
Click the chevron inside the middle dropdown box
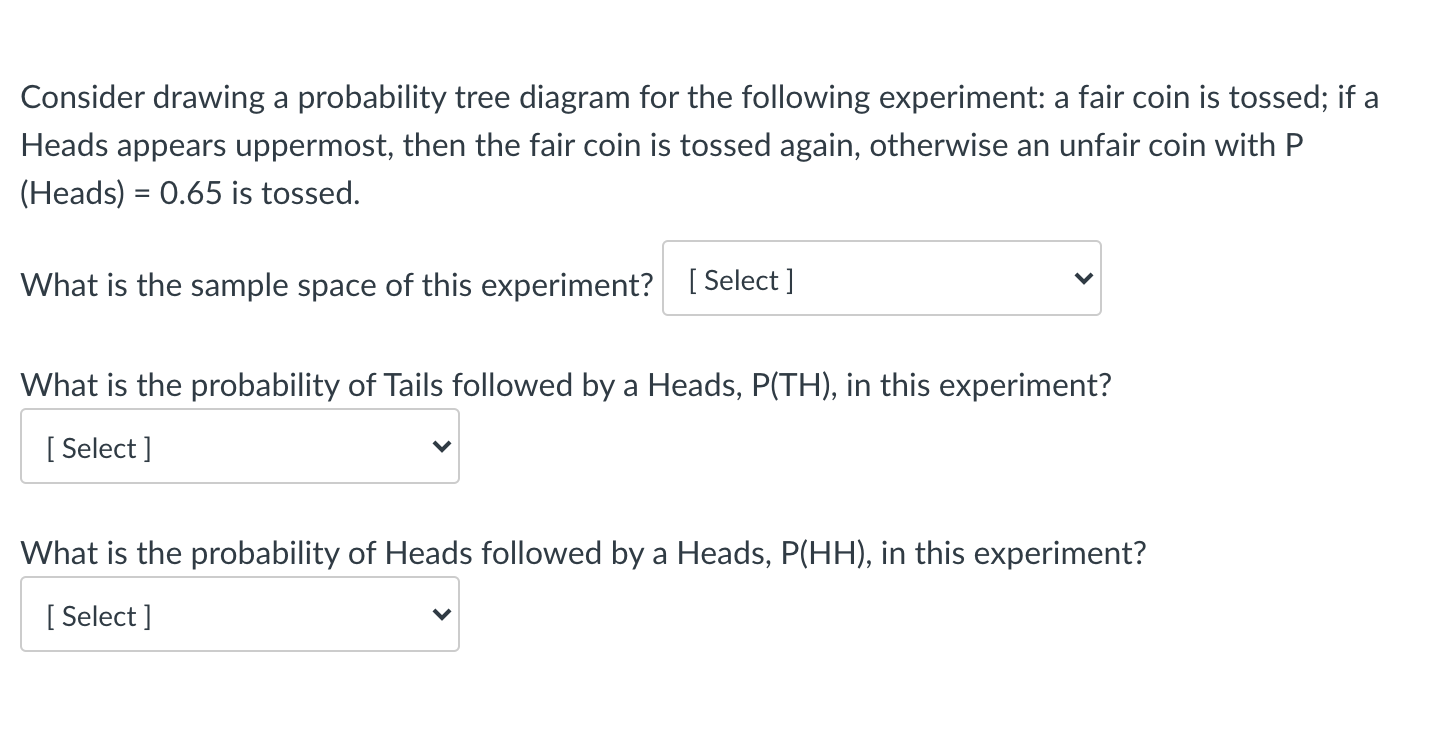(441, 447)
